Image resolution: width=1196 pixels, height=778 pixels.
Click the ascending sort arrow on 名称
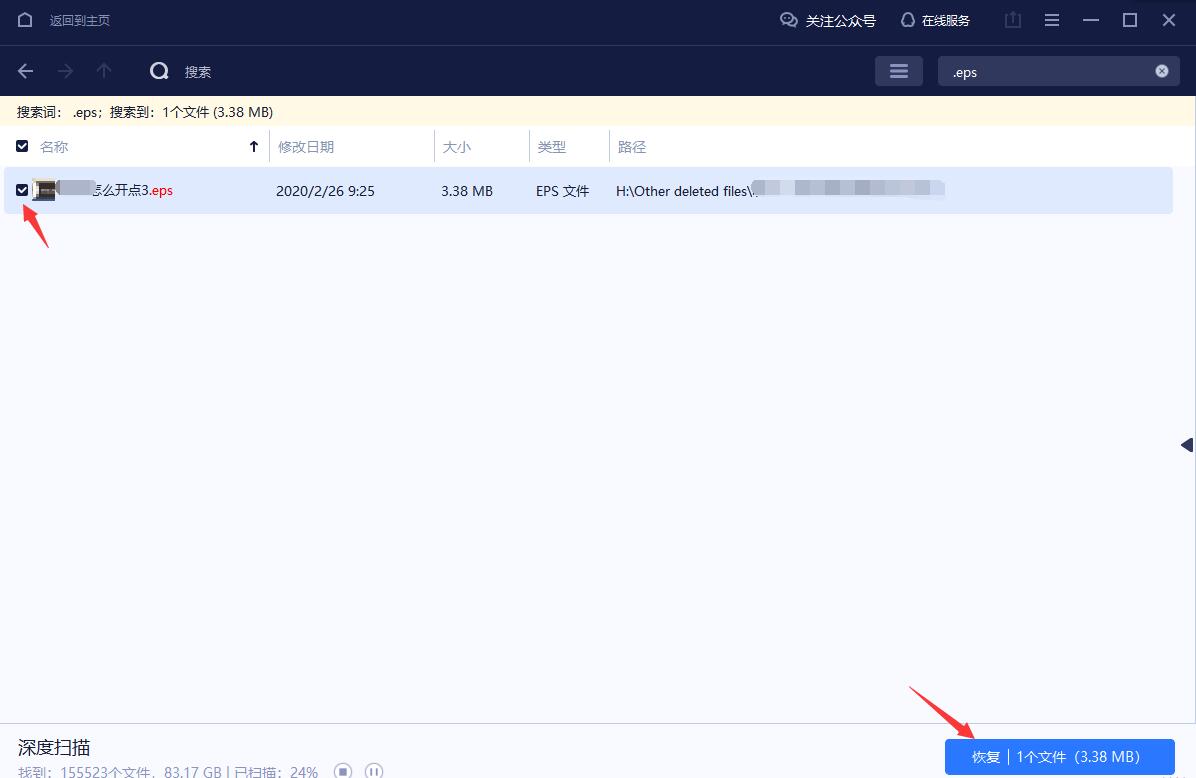click(254, 146)
